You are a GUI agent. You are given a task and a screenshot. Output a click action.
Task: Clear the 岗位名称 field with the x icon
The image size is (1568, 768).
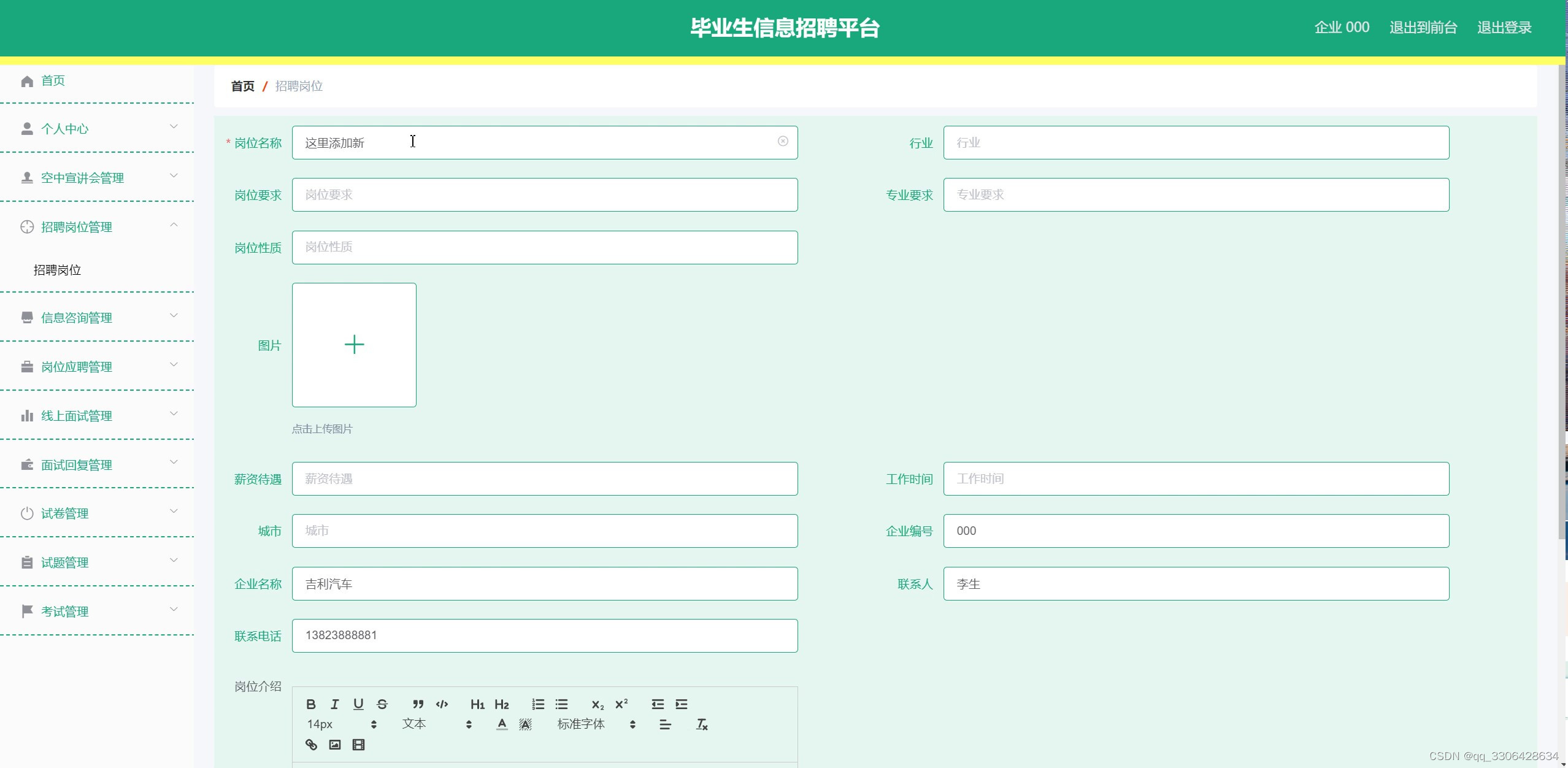pyautogui.click(x=783, y=141)
